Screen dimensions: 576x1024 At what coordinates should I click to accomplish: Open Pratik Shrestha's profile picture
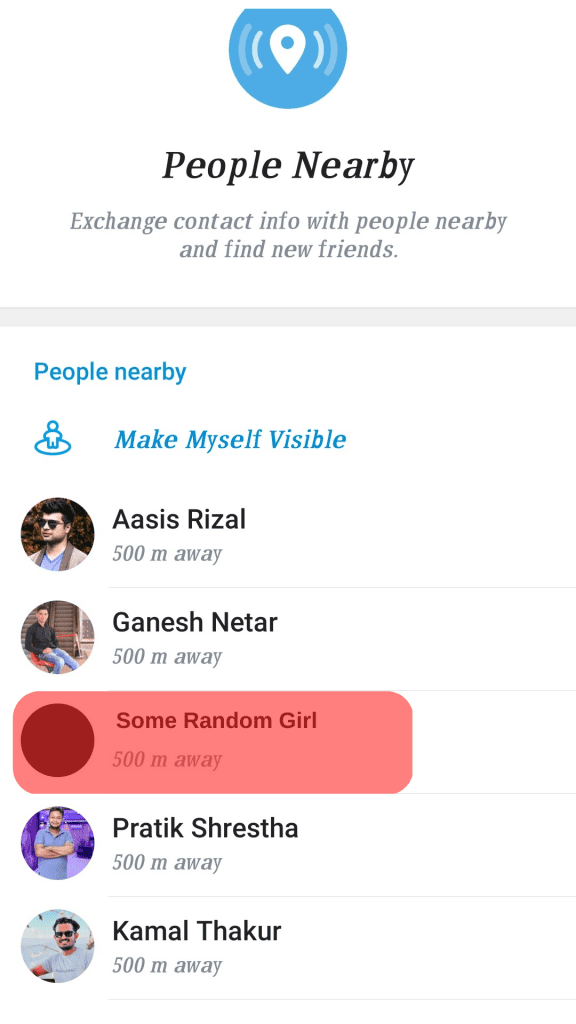click(57, 843)
